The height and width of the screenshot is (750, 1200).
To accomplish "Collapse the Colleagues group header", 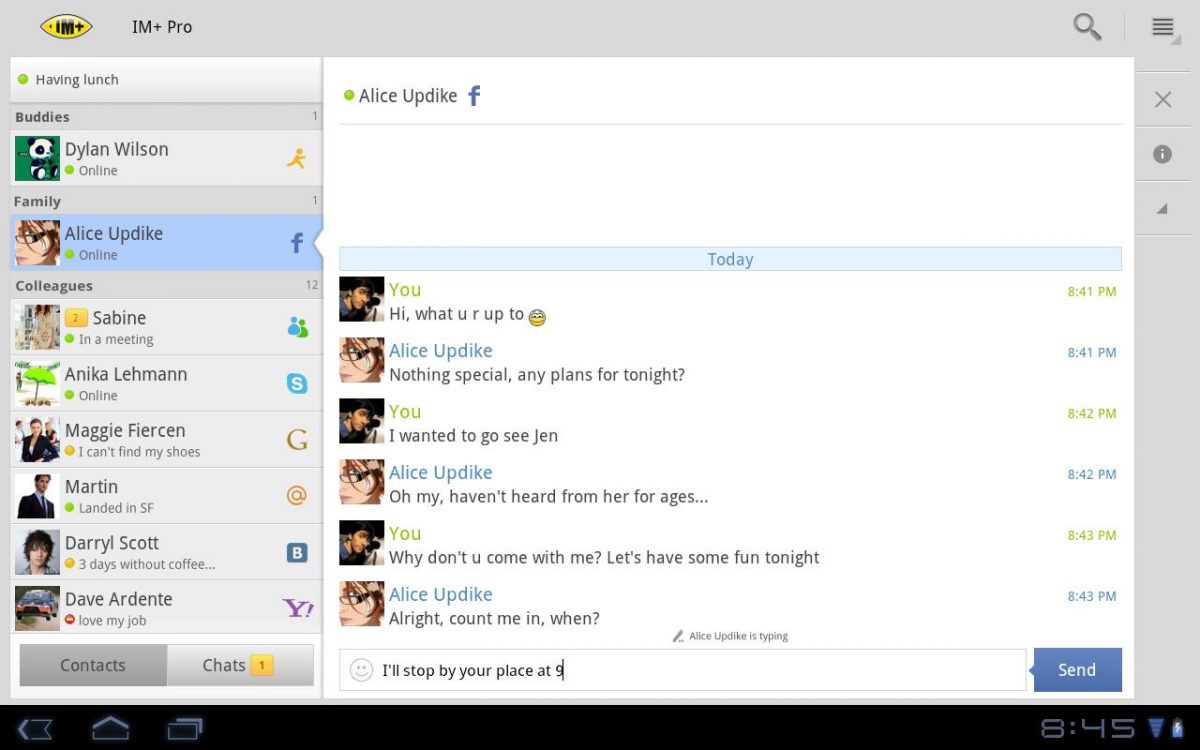I will [165, 286].
